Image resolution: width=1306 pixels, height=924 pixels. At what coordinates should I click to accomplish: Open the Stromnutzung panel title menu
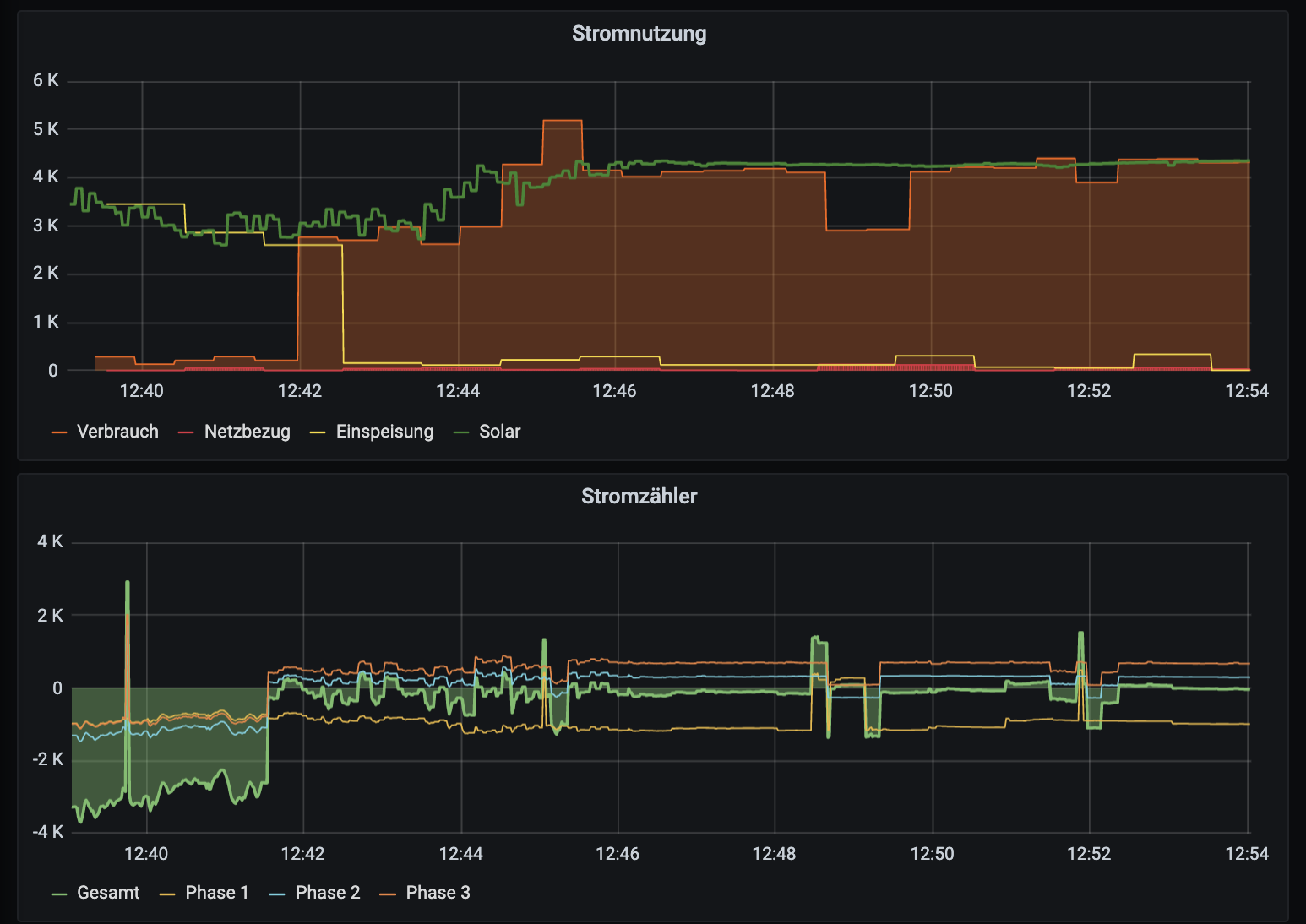point(639,34)
